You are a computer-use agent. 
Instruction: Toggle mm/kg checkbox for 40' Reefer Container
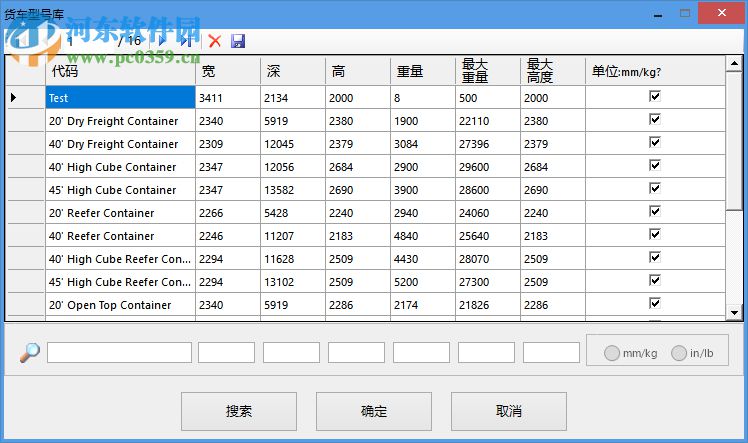pos(655,234)
